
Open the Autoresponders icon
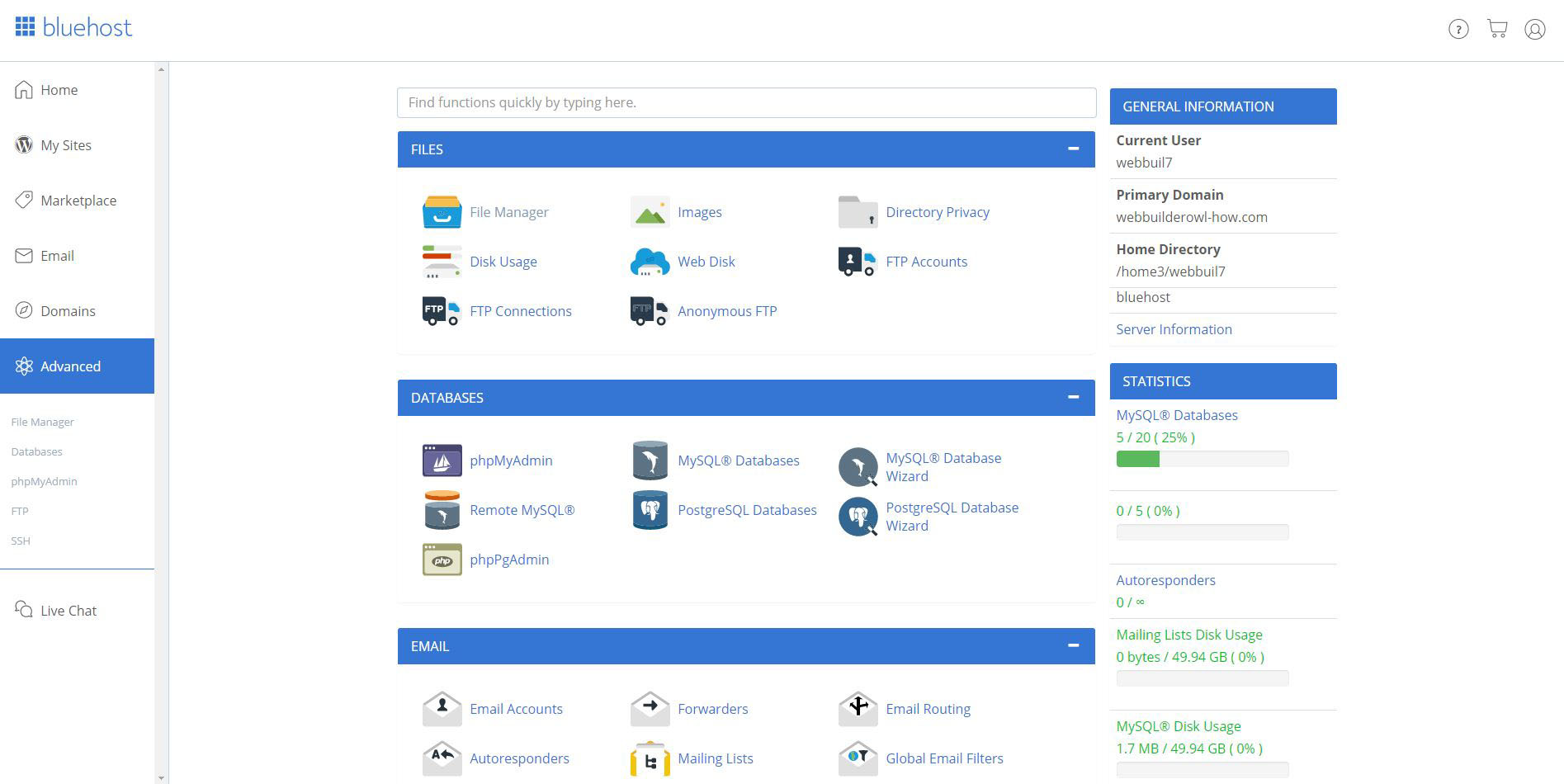(442, 758)
